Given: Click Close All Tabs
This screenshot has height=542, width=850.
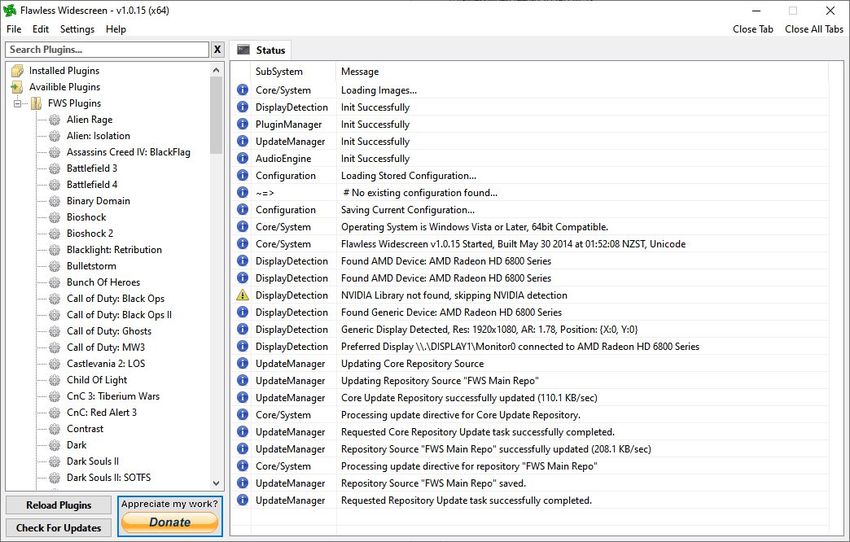Looking at the screenshot, I should point(814,29).
